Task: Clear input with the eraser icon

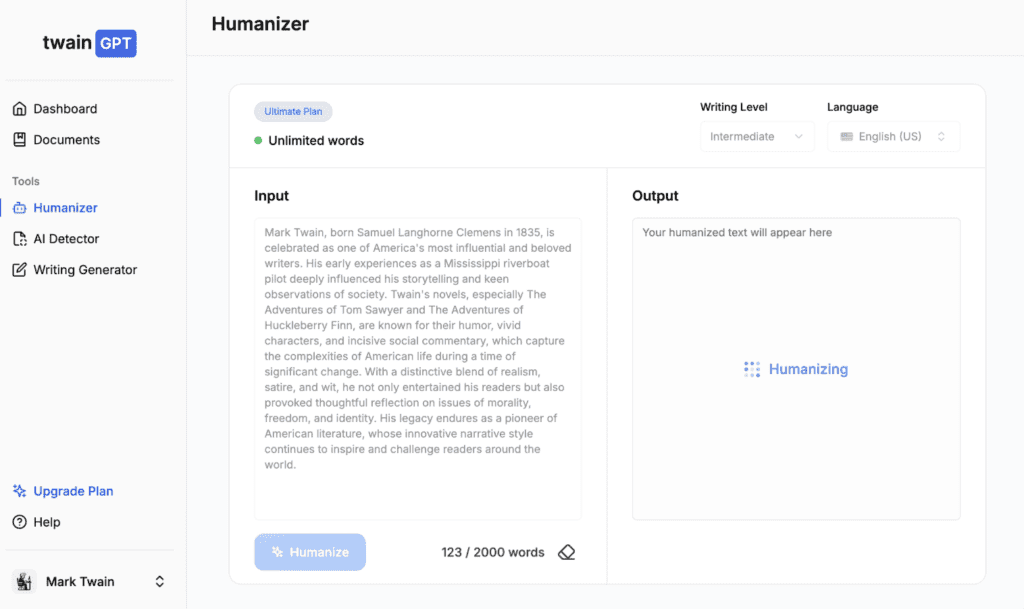Action: [x=567, y=552]
